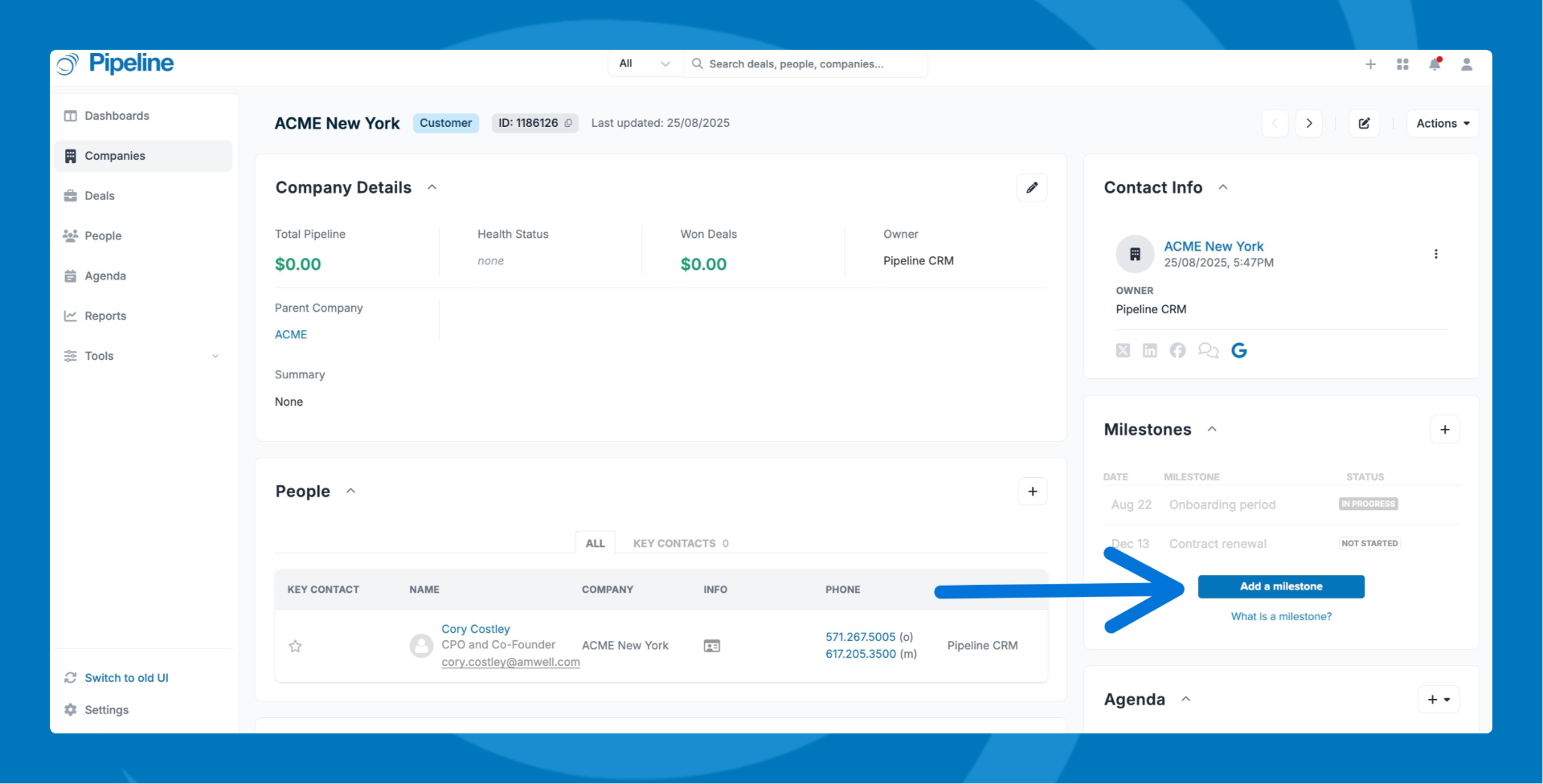The height and width of the screenshot is (784, 1543).
Task: Click the search magnifier icon
Action: click(698, 63)
